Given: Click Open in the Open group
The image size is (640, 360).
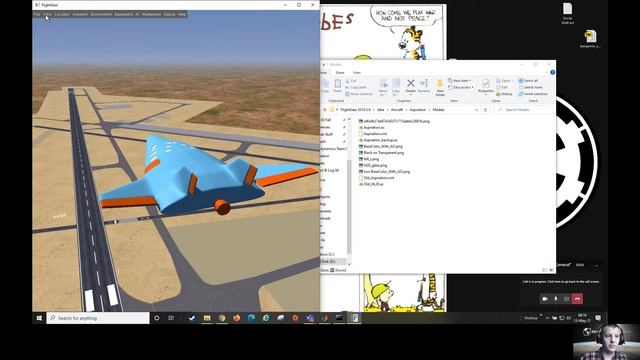Looking at the screenshot, I should [x=503, y=81].
